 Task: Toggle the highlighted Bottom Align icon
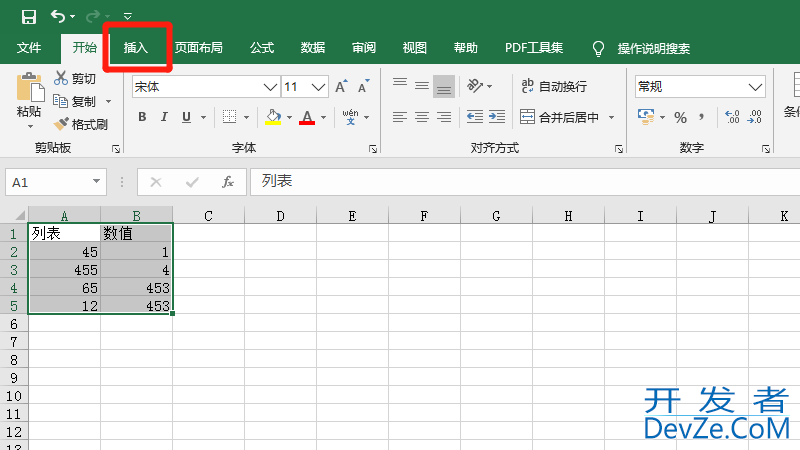pos(444,86)
